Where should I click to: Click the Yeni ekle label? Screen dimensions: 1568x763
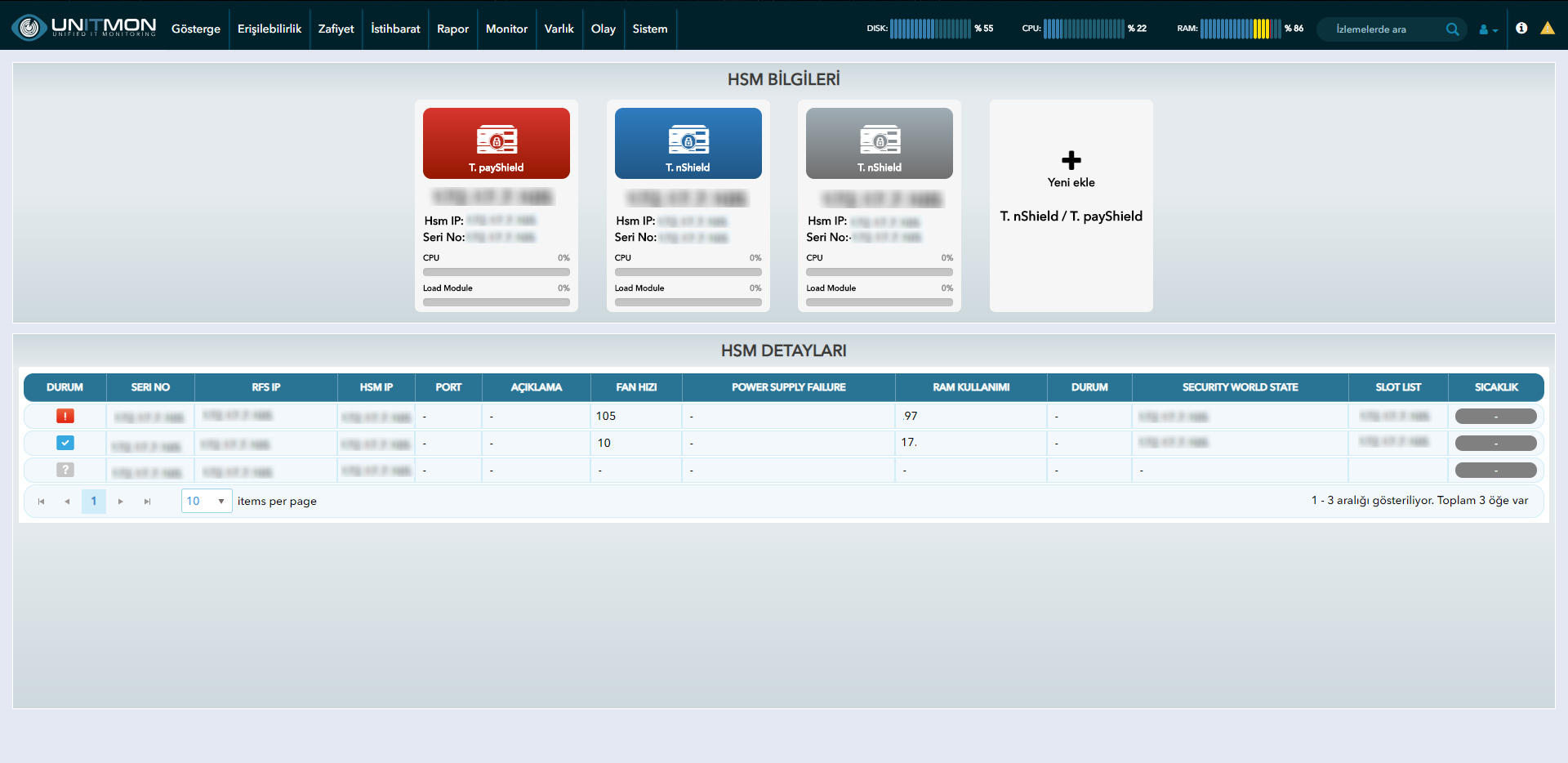click(1071, 182)
